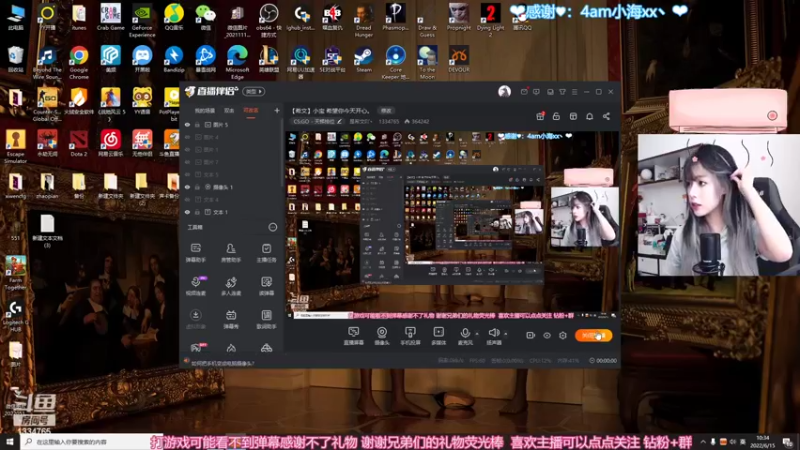Image resolution: width=800 pixels, height=450 pixels.
Task: Open the 弹幕助手 tool in the toolbox
Action: [x=195, y=253]
